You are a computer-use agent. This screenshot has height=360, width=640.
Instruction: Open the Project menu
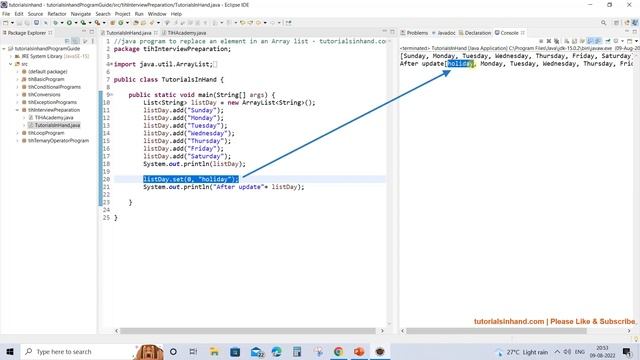122,14
